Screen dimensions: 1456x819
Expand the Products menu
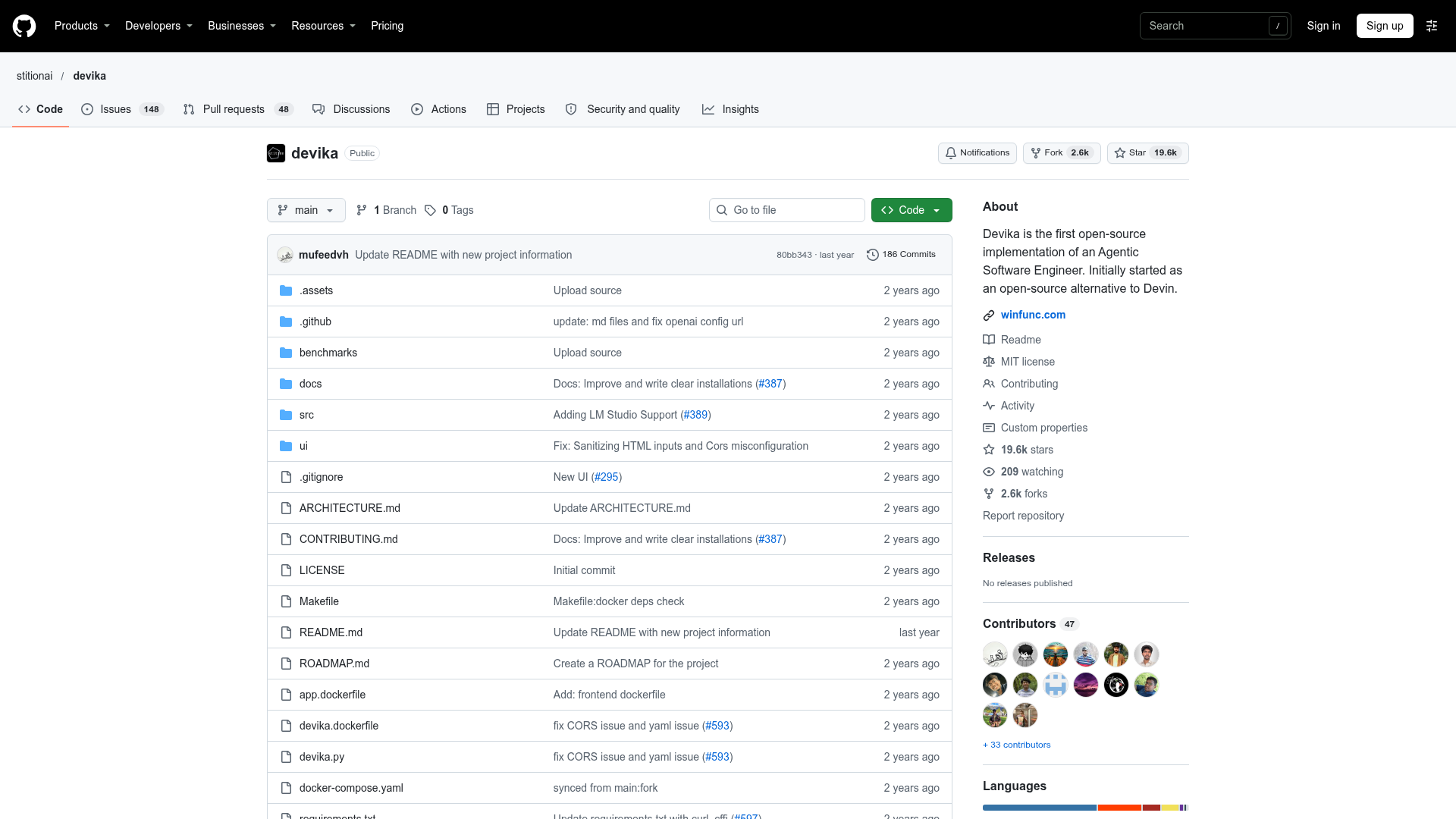[82, 26]
